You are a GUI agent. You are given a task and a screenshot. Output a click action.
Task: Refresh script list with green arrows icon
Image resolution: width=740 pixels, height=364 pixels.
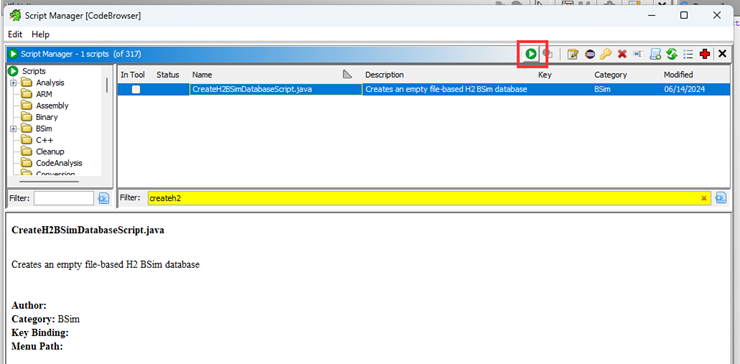coord(672,54)
